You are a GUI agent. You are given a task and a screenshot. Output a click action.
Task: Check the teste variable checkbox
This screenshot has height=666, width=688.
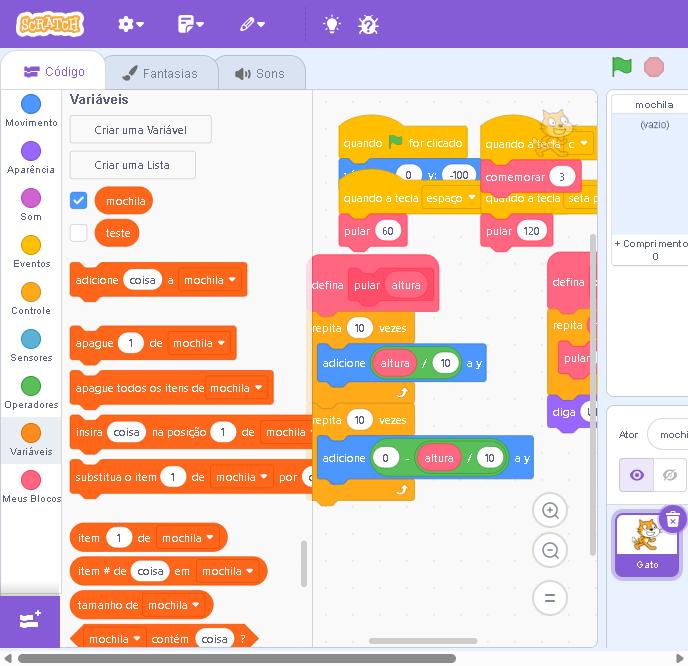tap(79, 233)
